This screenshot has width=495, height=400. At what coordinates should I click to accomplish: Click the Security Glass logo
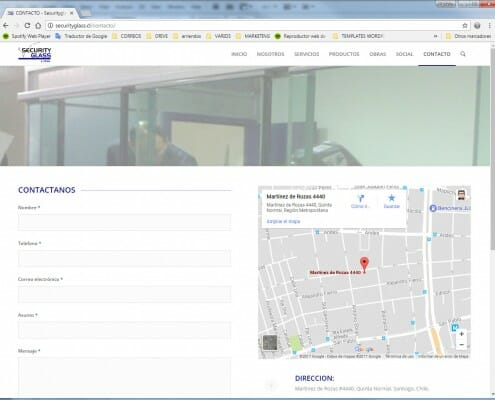pyautogui.click(x=35, y=54)
